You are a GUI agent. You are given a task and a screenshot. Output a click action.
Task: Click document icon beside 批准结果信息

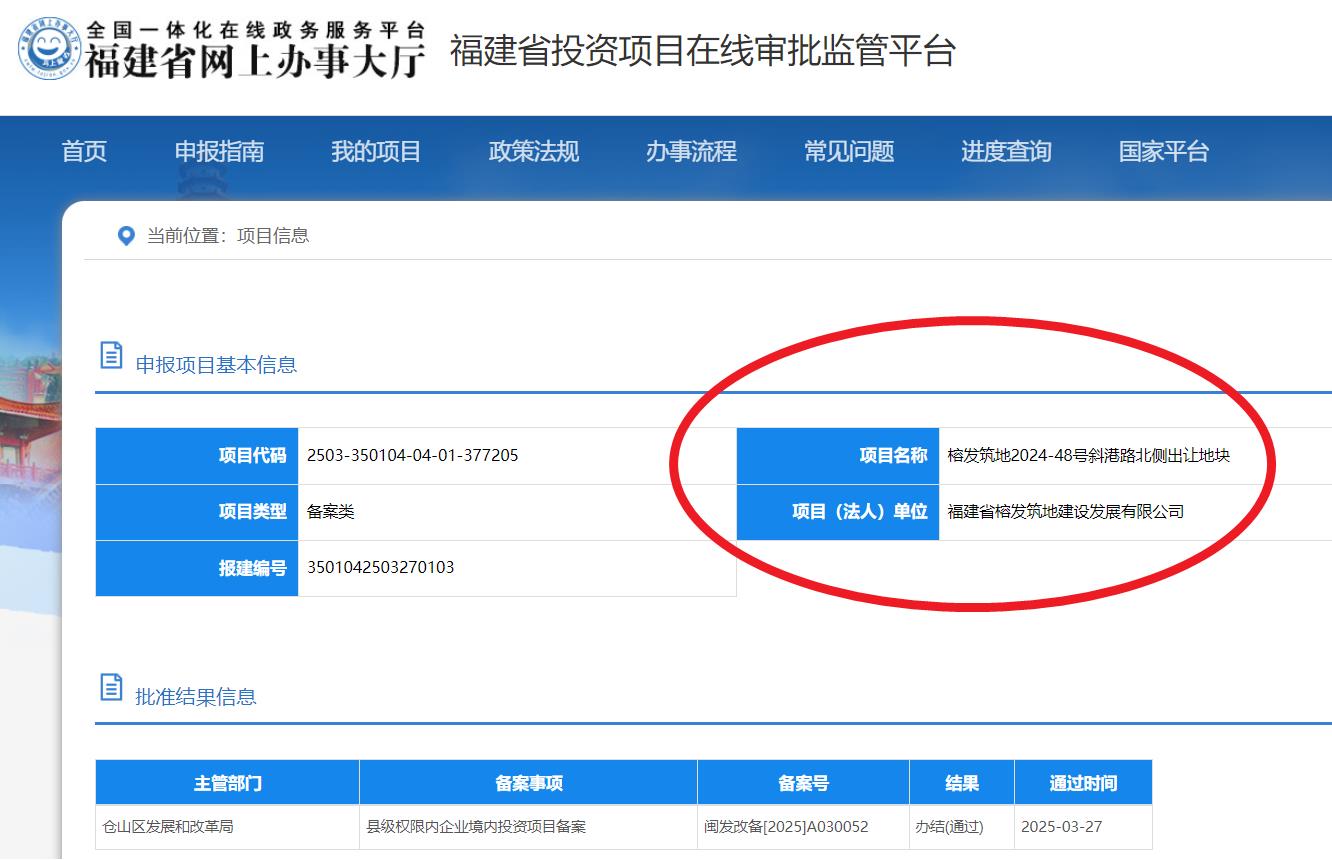tap(112, 687)
